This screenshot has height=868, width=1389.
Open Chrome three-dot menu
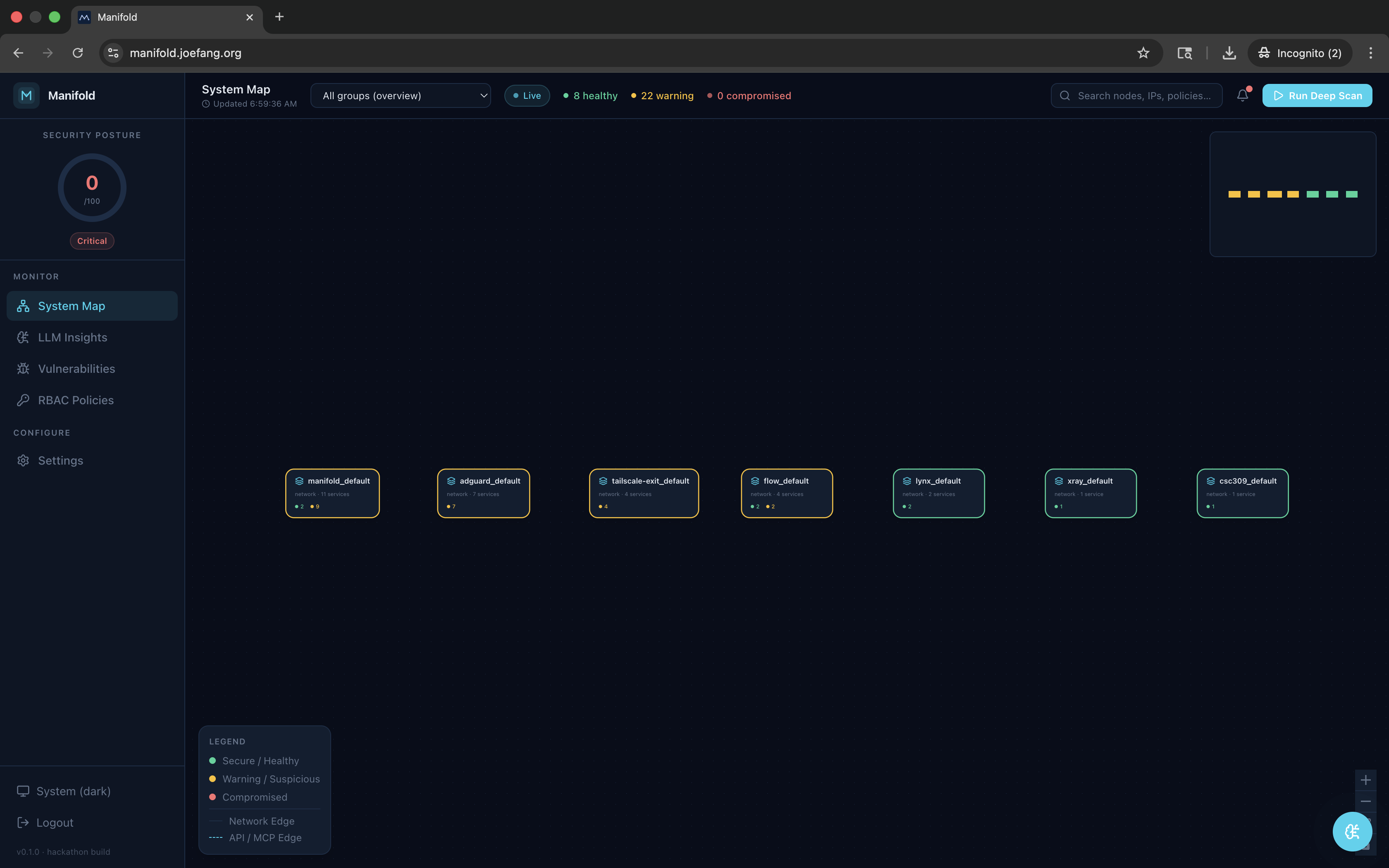(x=1370, y=53)
